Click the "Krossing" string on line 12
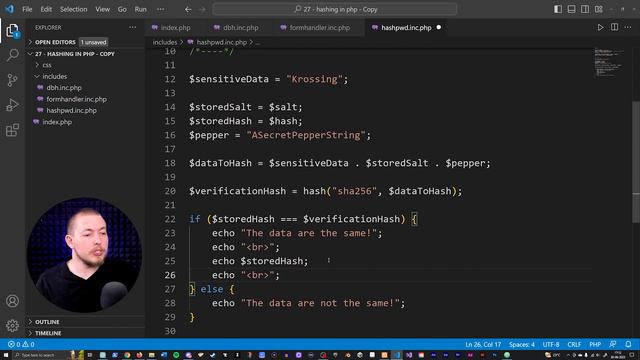This screenshot has width=640, height=360. pyautogui.click(x=314, y=79)
